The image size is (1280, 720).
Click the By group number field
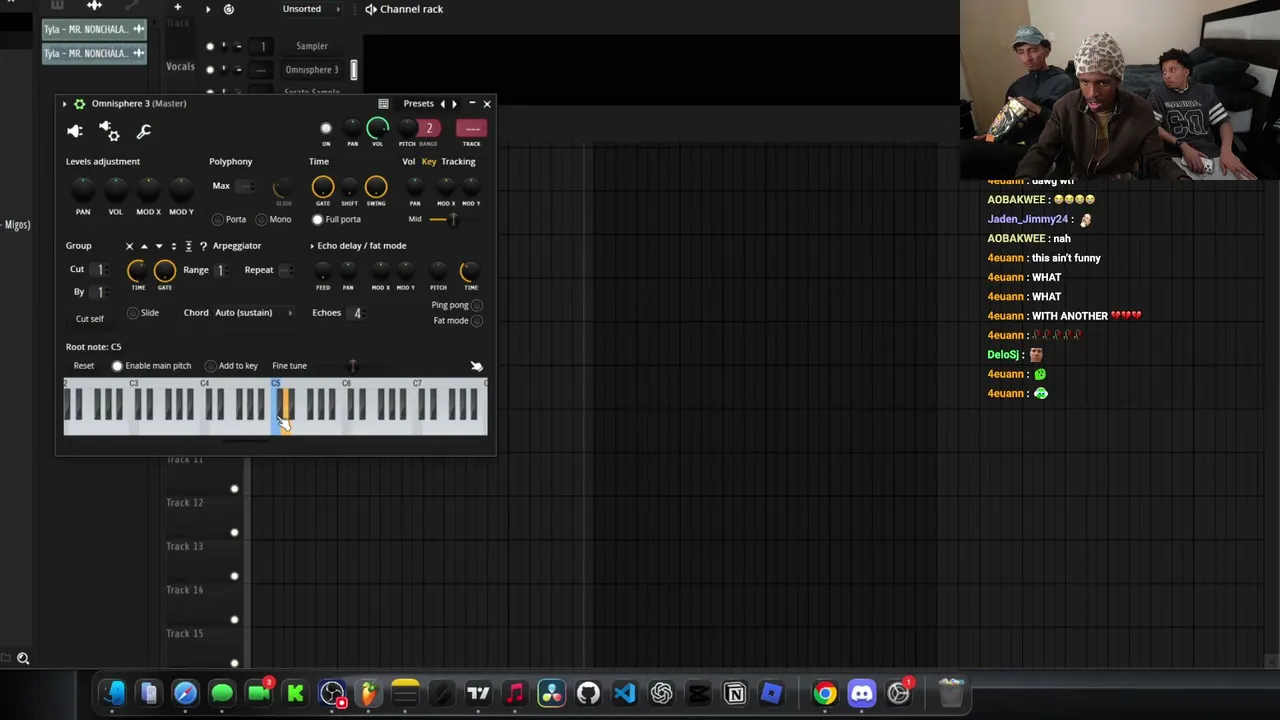pyautogui.click(x=100, y=292)
